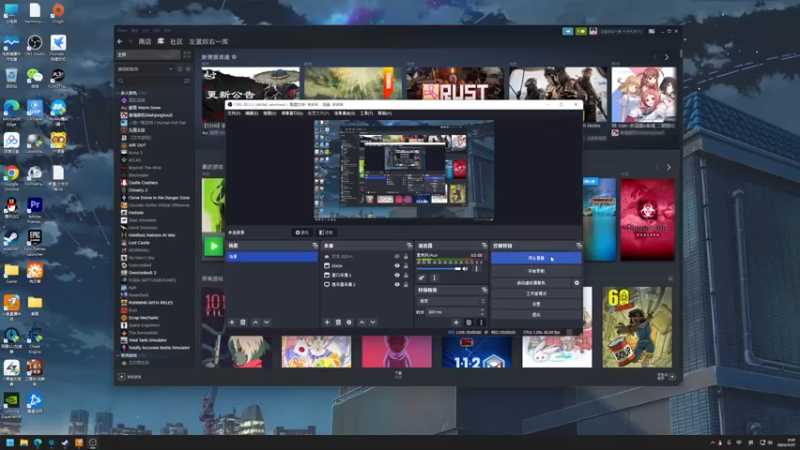The width and height of the screenshot is (800, 450).
Task: Collapse multiplayer games category in Steam
Action: pyautogui.click(x=118, y=93)
